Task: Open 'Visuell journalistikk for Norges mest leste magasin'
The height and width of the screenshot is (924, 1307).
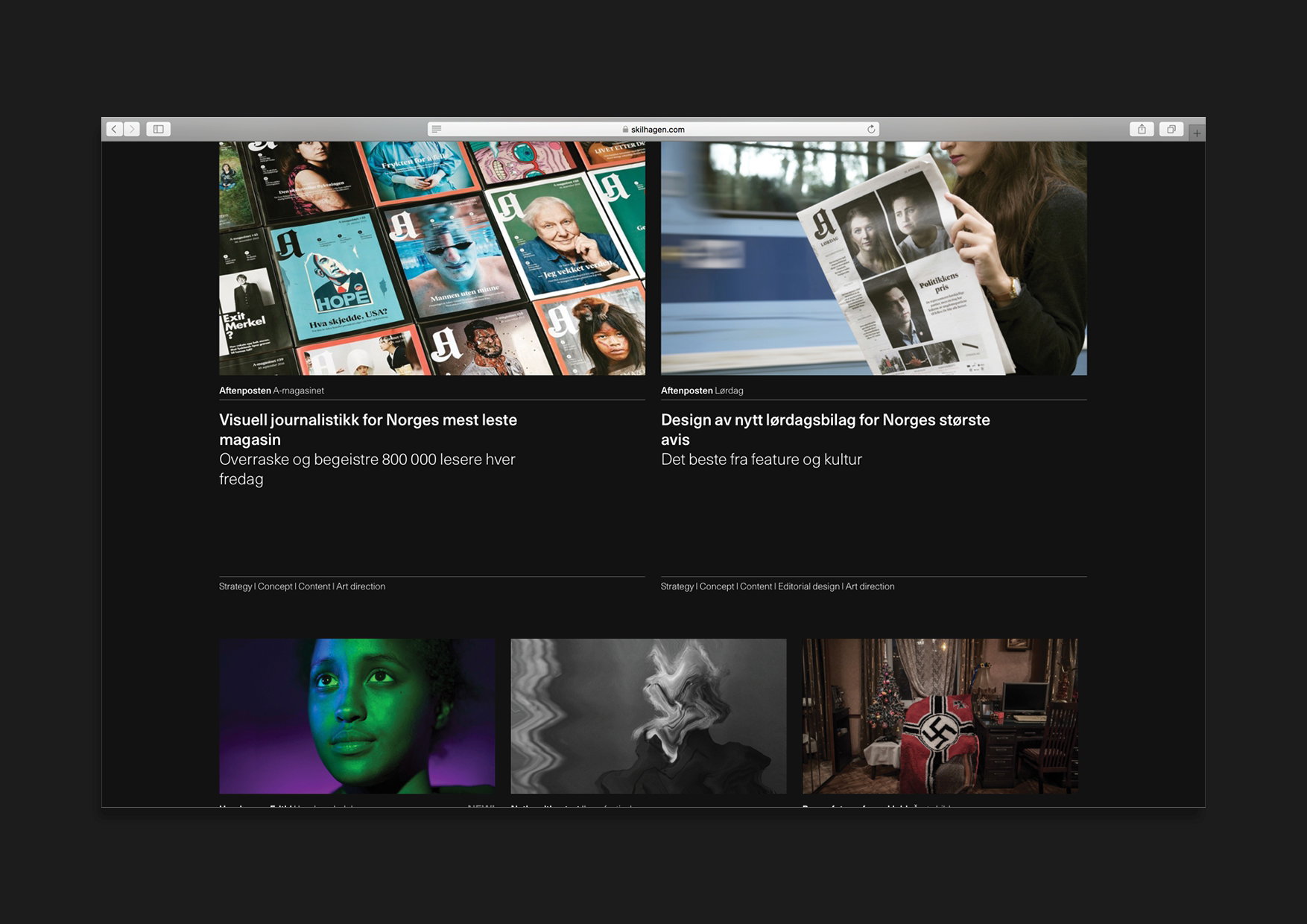Action: coord(368,429)
